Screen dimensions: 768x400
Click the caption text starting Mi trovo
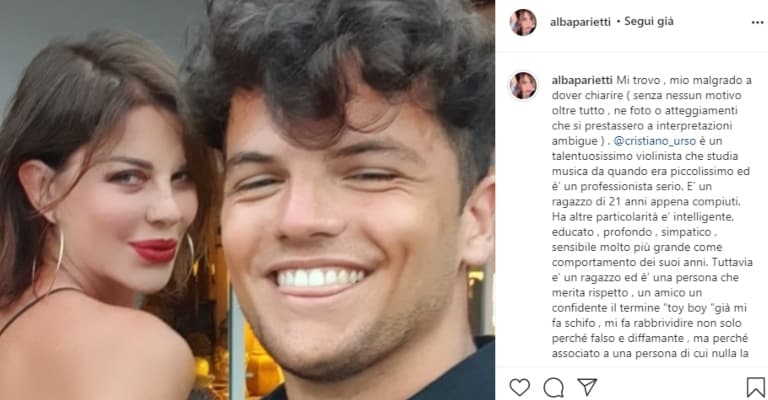tap(650, 215)
